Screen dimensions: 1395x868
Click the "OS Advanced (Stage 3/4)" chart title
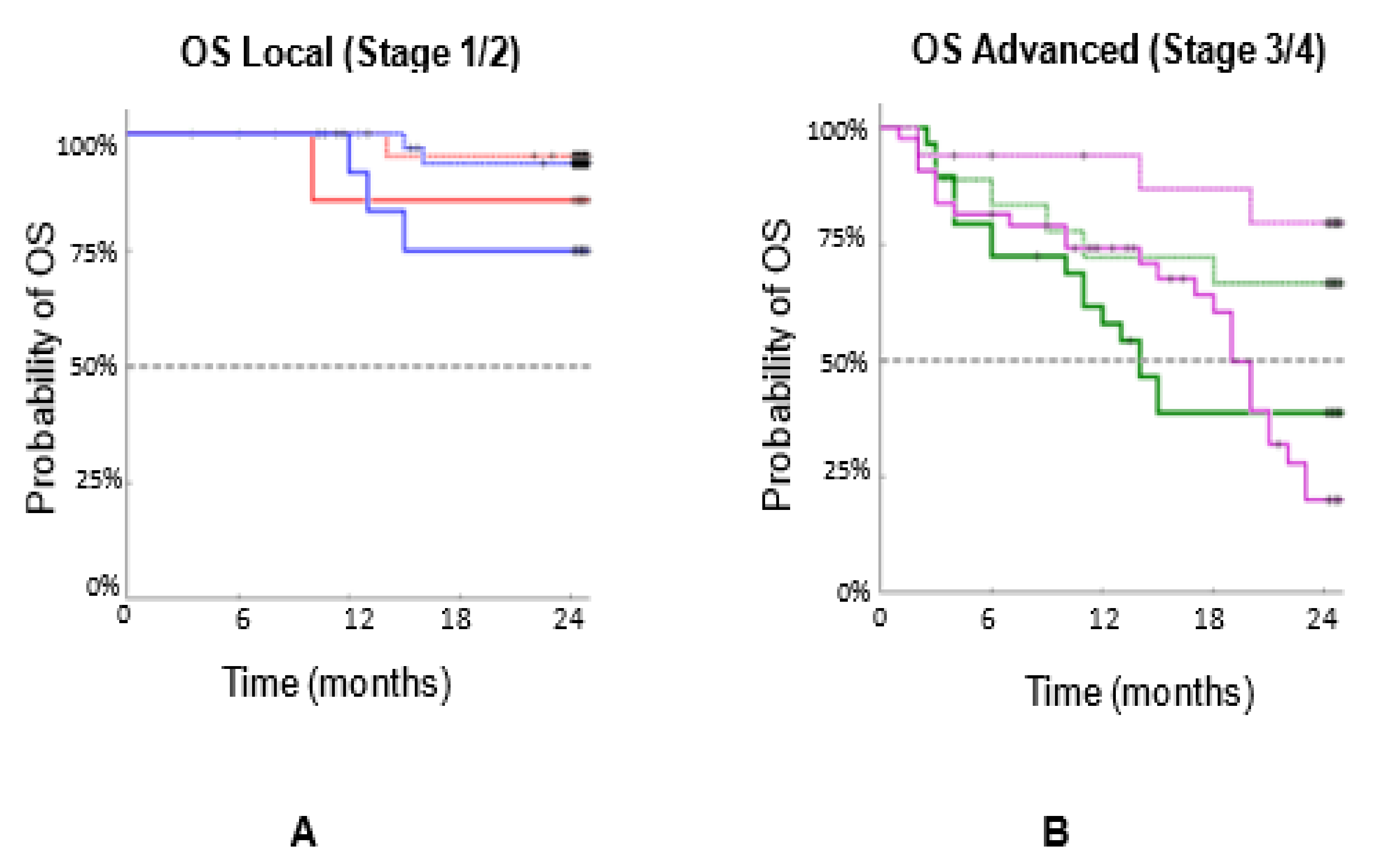point(1117,50)
